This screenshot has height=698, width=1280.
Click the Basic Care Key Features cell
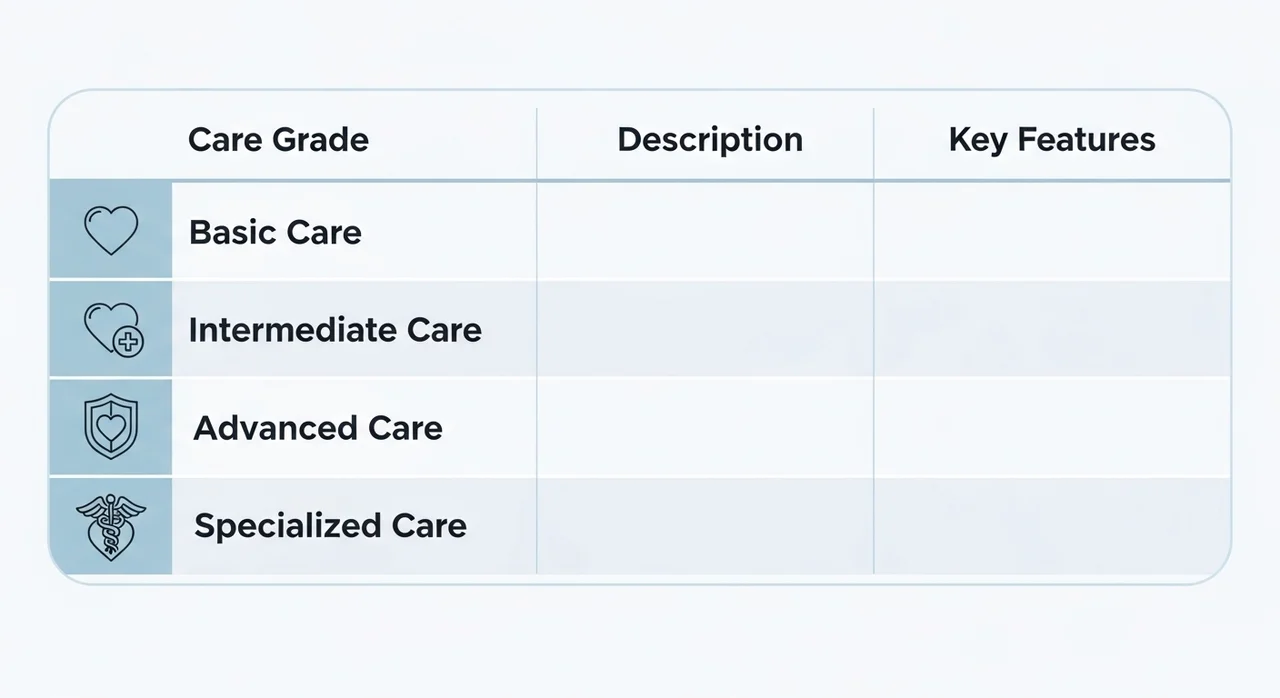(1052, 232)
